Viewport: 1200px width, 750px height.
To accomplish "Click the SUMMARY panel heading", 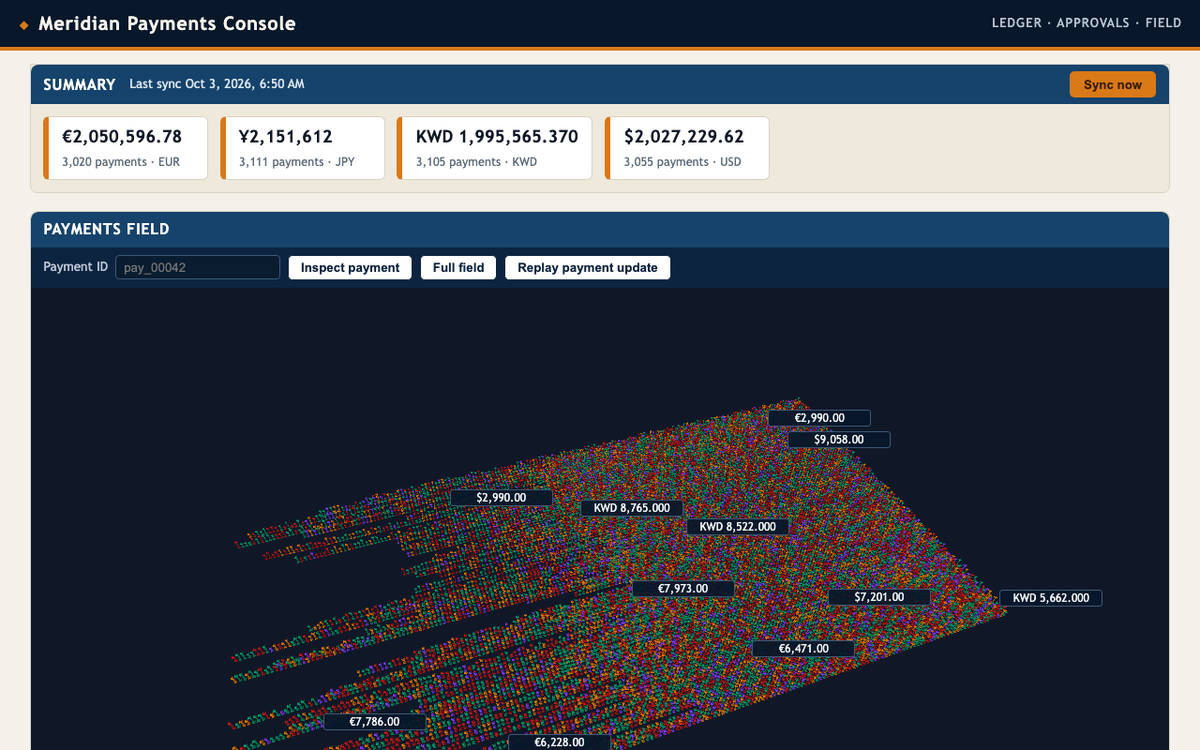I will tap(79, 85).
